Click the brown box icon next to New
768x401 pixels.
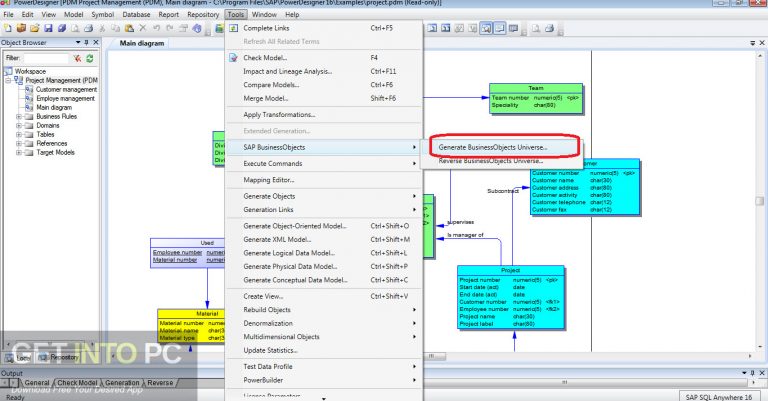point(21,28)
